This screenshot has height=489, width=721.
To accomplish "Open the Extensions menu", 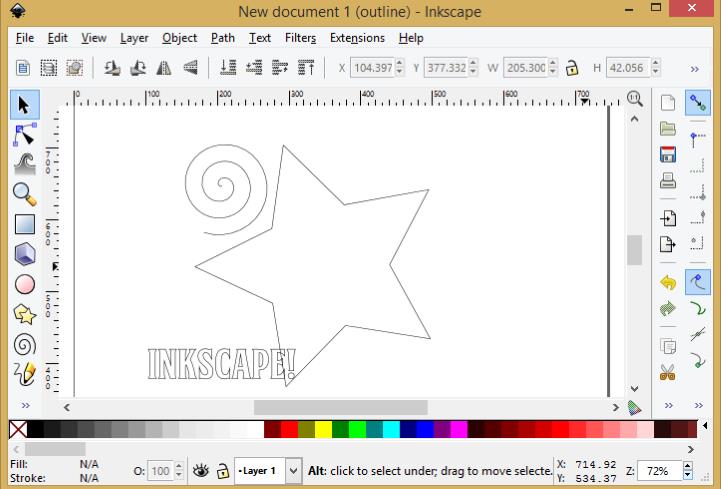I will coord(357,38).
